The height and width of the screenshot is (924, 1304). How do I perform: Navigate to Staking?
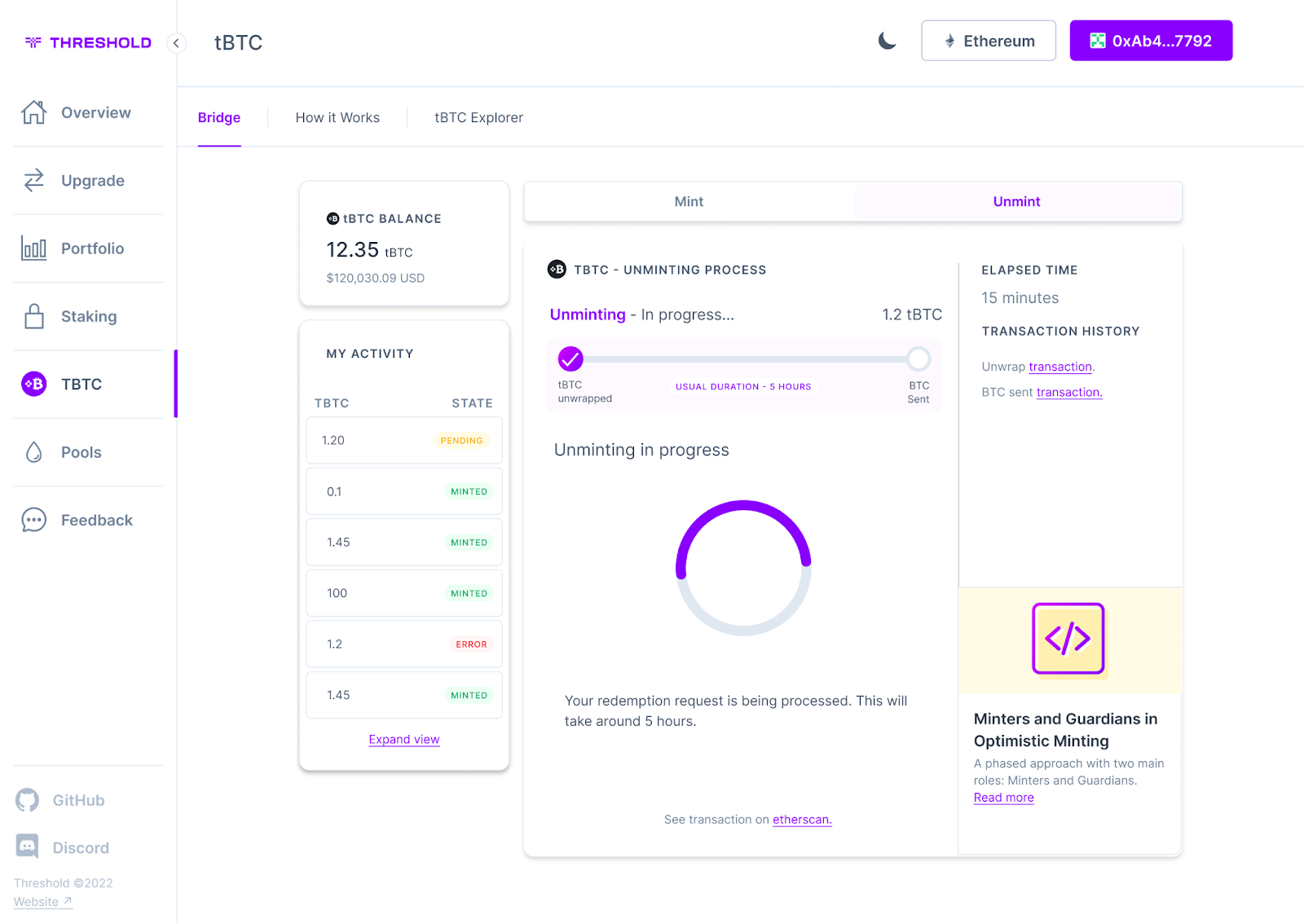tap(89, 316)
